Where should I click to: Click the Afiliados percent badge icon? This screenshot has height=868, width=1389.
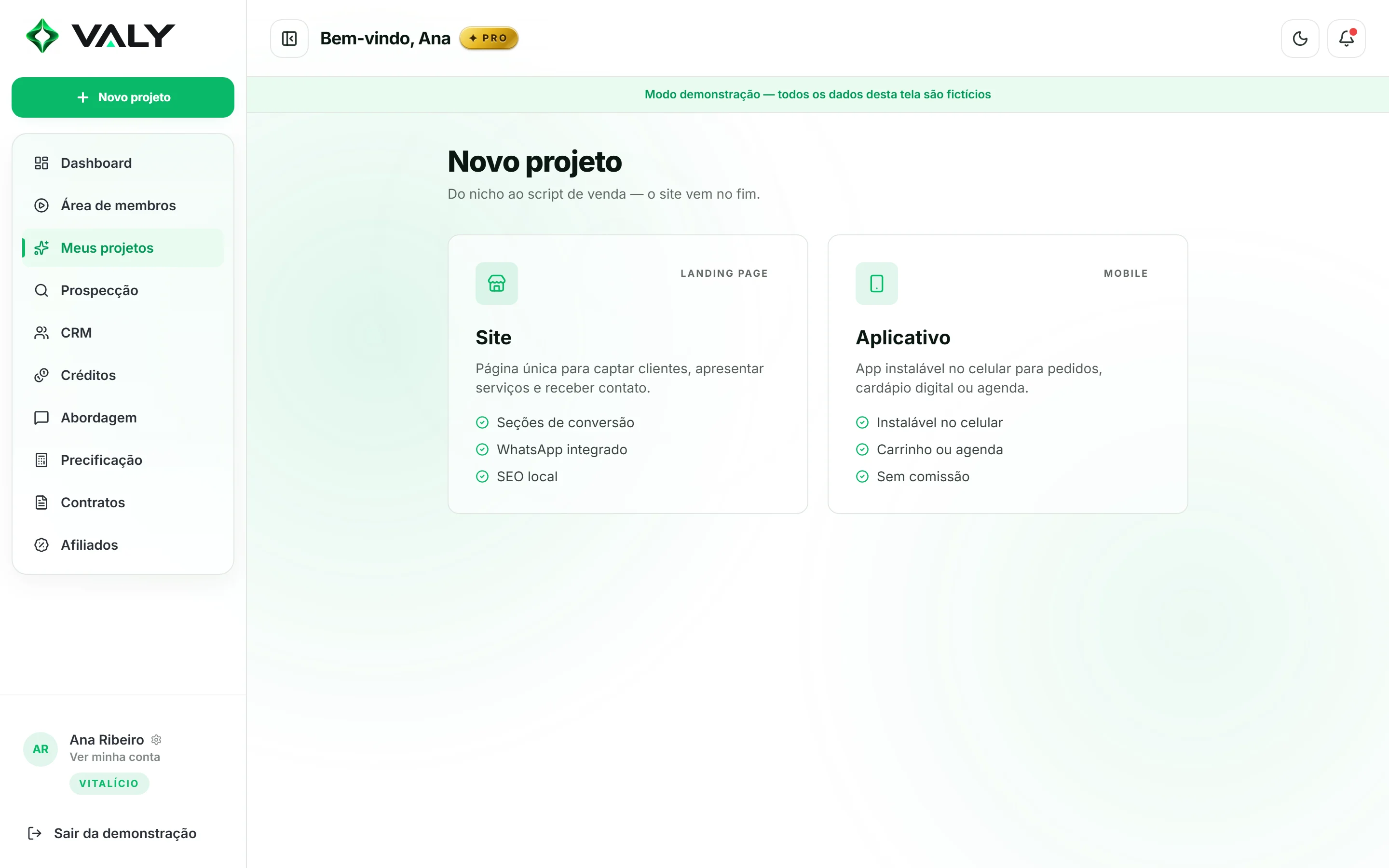[x=41, y=545]
